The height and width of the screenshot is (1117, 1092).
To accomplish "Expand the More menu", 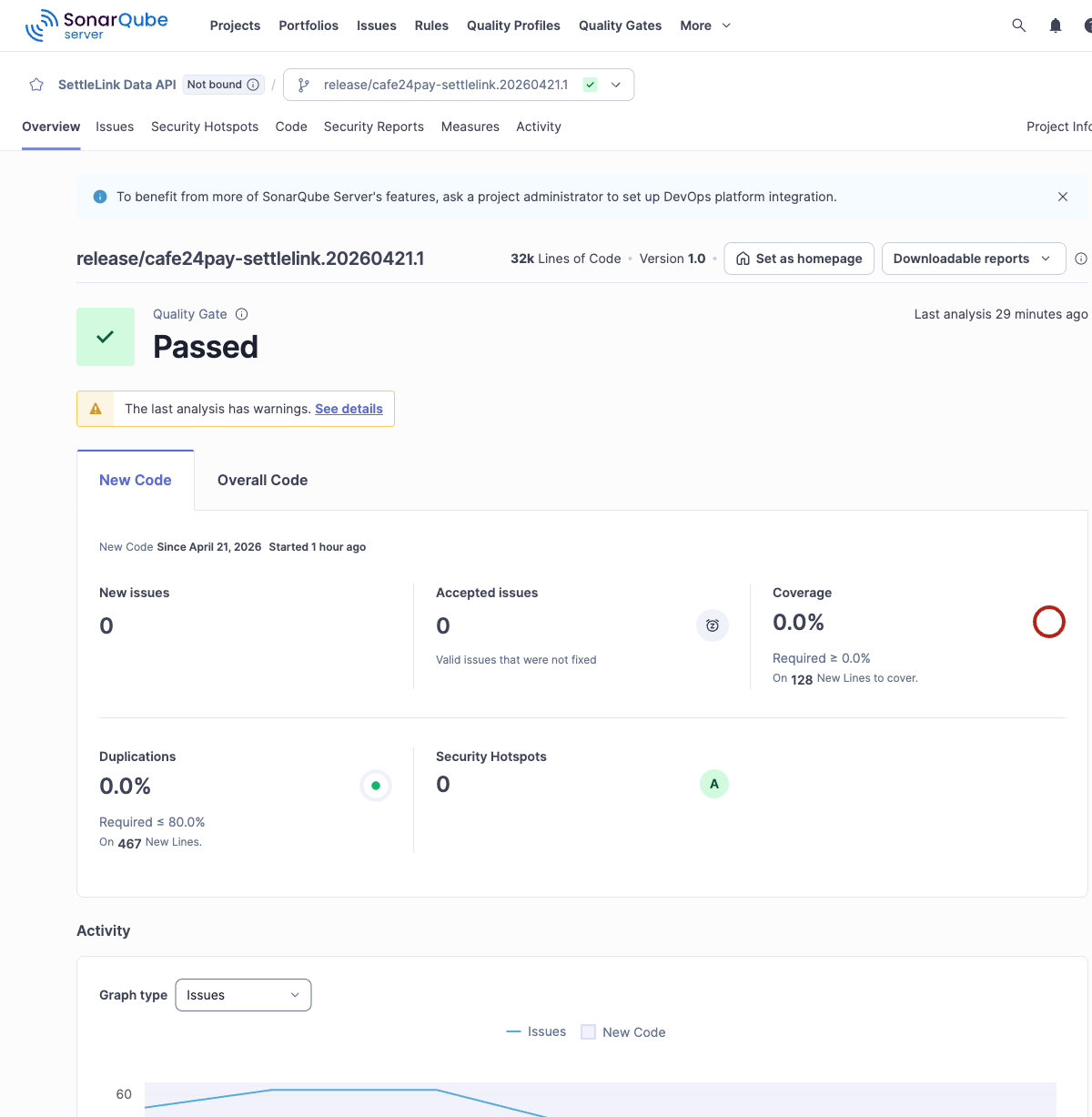I will (705, 25).
